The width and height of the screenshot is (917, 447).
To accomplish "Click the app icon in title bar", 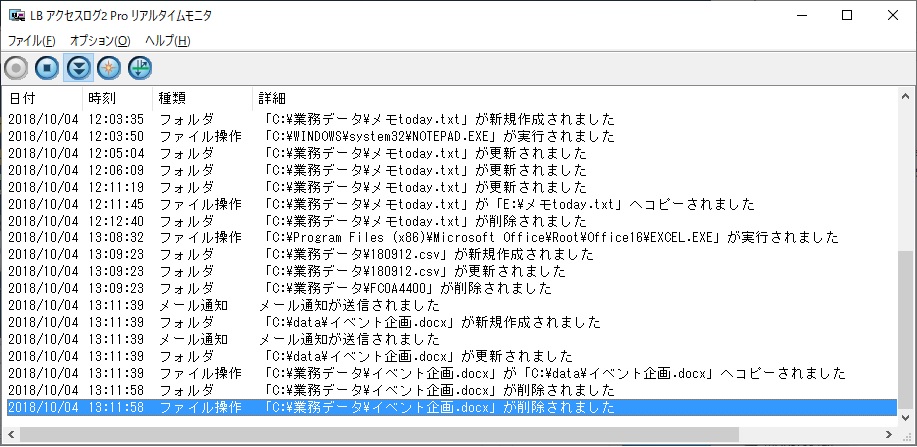I will (x=16, y=16).
